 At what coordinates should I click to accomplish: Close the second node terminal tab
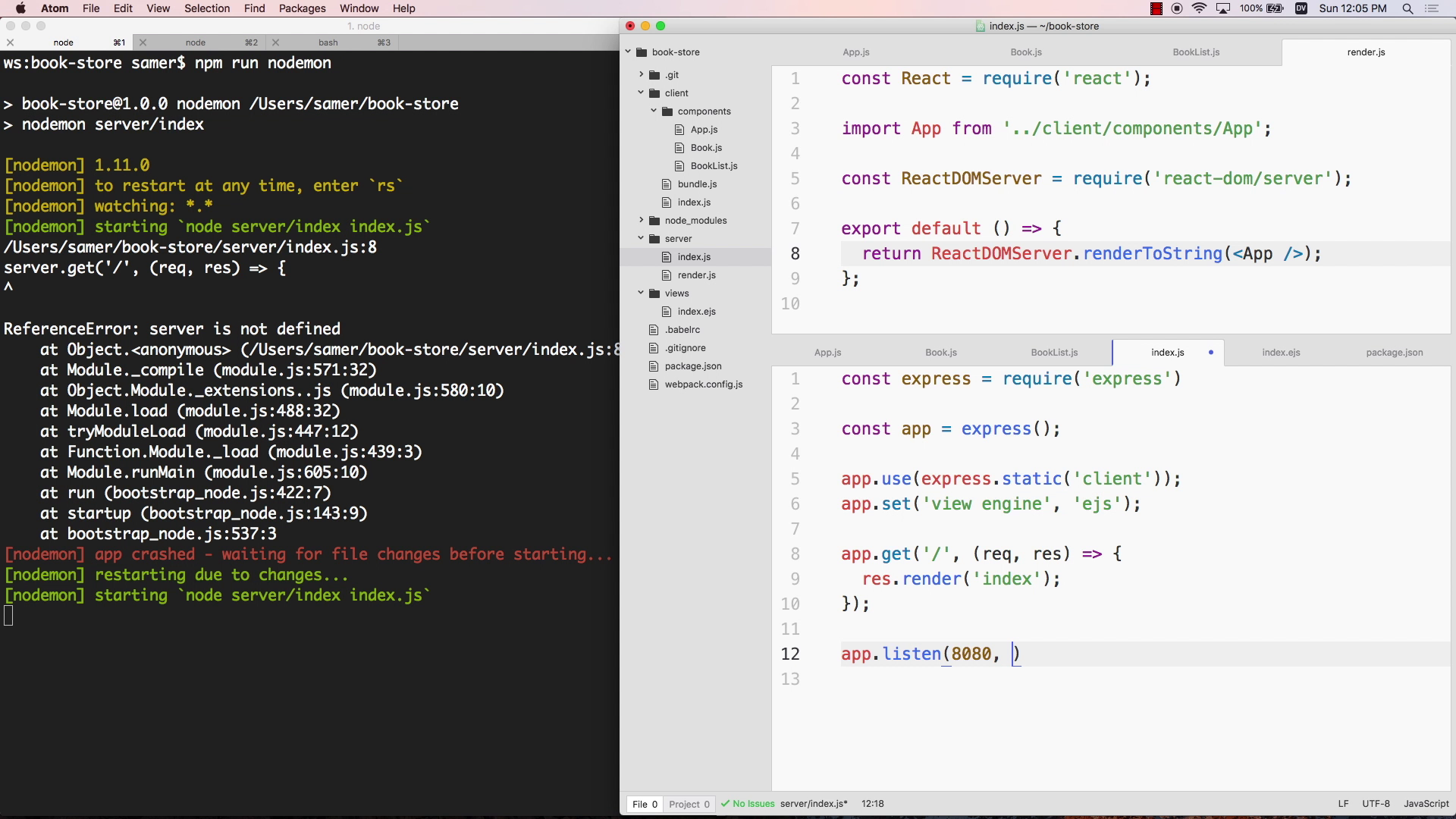(x=143, y=42)
